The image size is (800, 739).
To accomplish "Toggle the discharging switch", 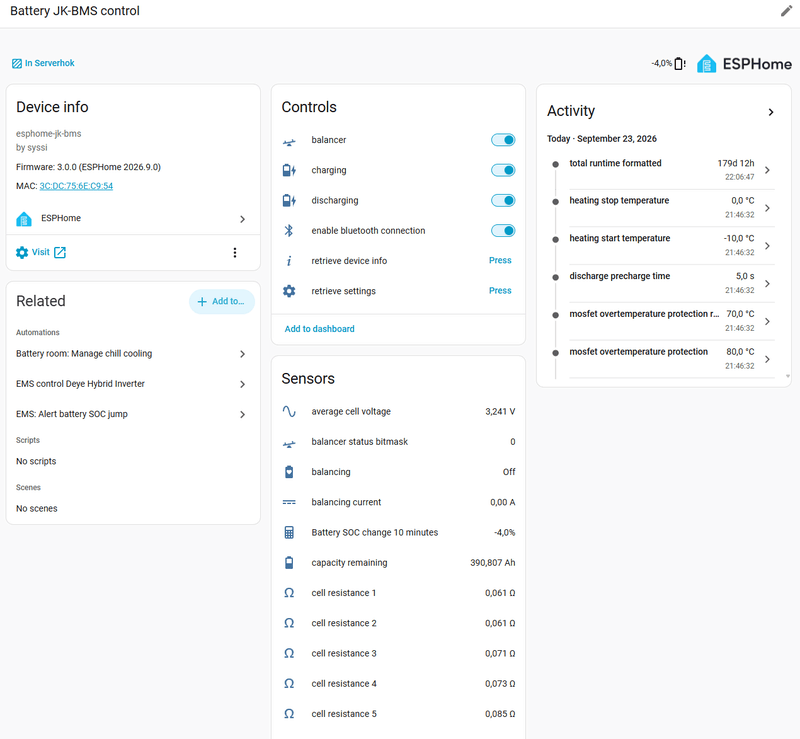I will 503,200.
